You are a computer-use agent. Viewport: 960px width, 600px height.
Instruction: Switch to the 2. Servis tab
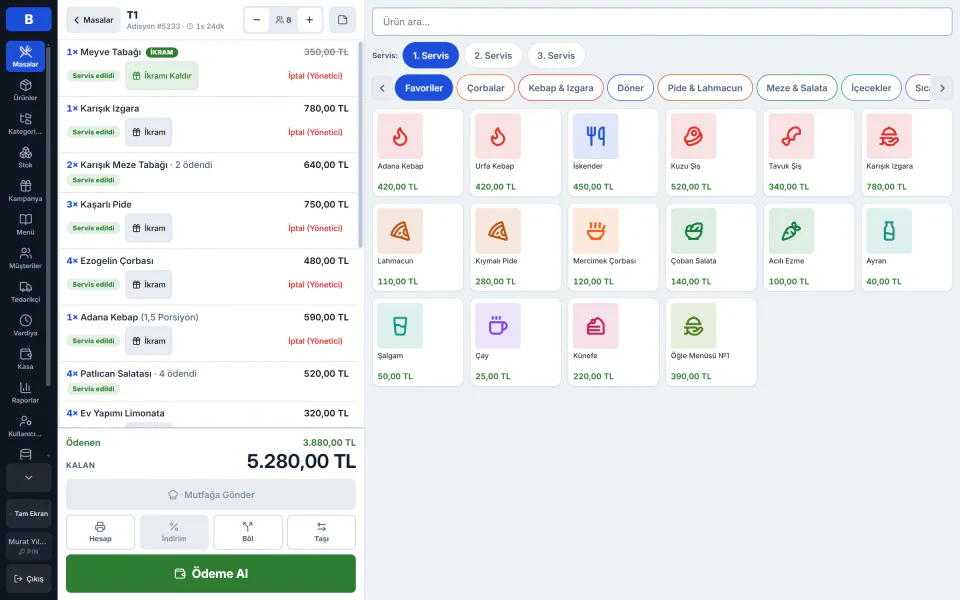(x=493, y=56)
